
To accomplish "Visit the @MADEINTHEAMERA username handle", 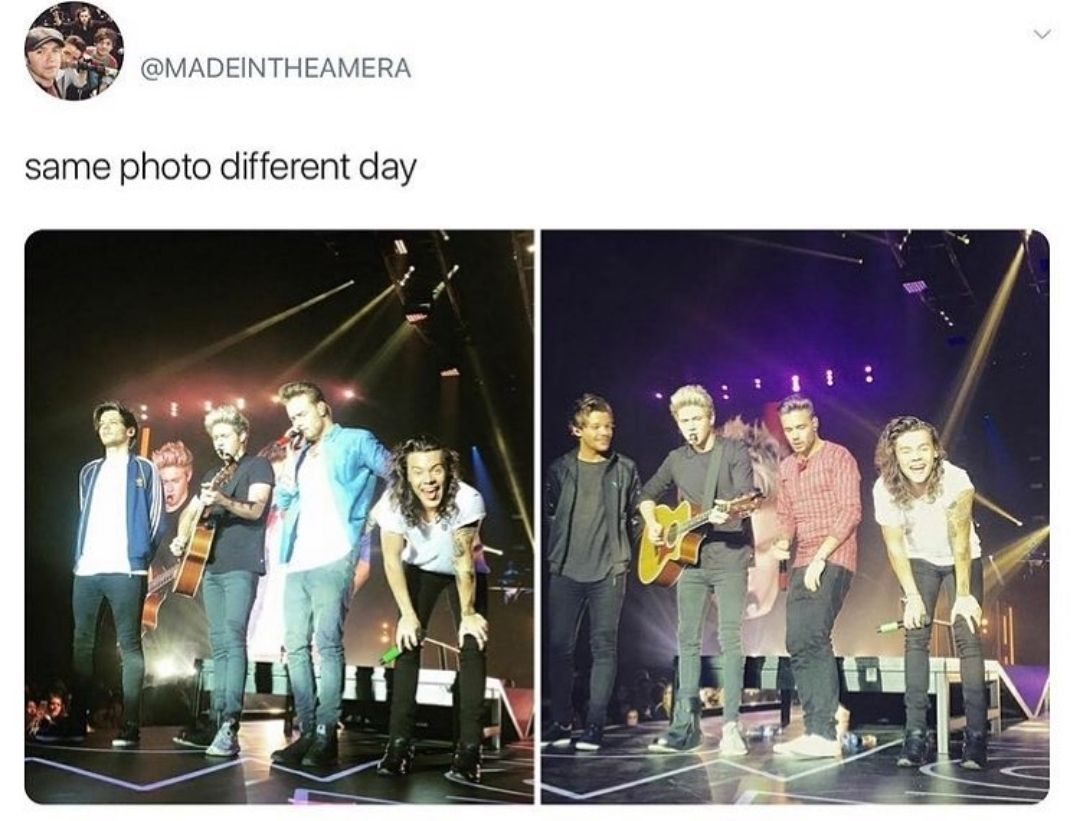I will [x=276, y=67].
